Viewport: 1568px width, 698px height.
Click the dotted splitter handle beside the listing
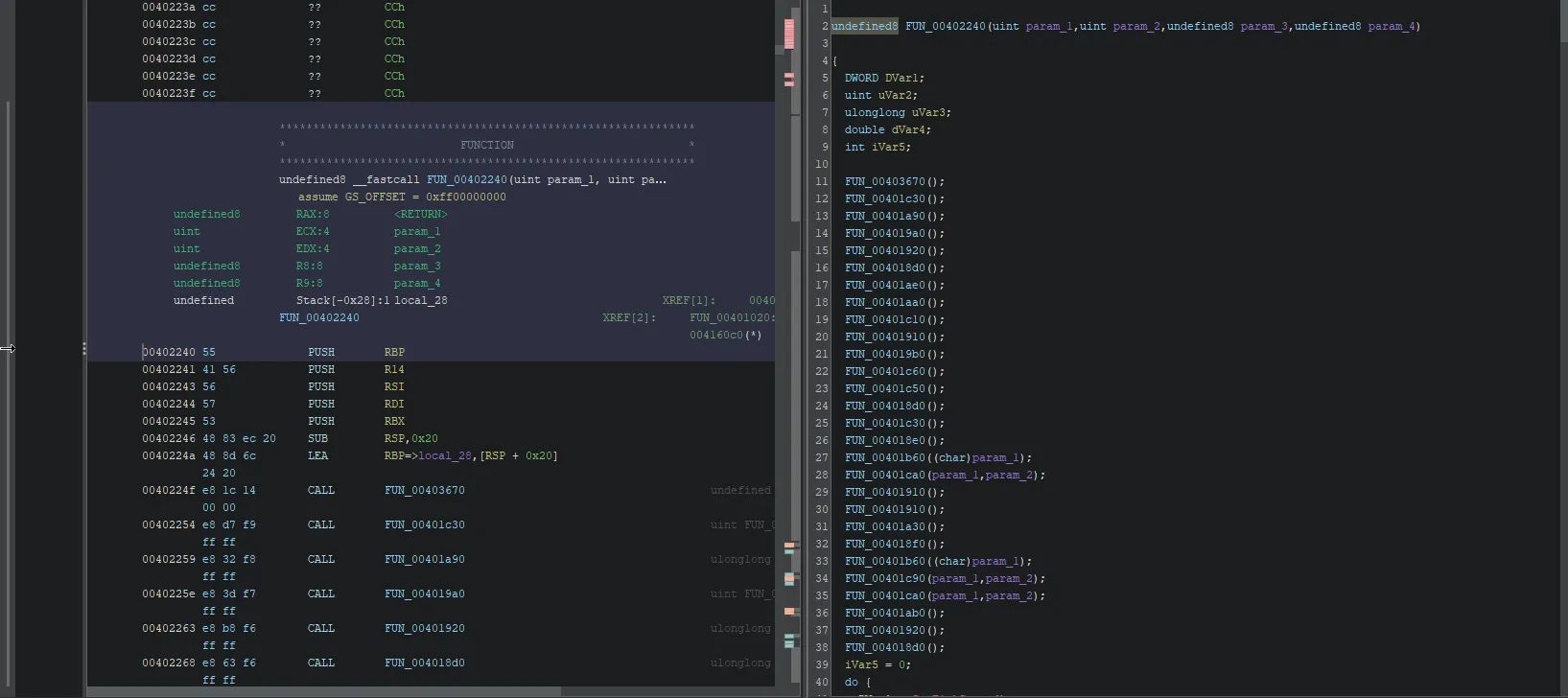[83, 349]
